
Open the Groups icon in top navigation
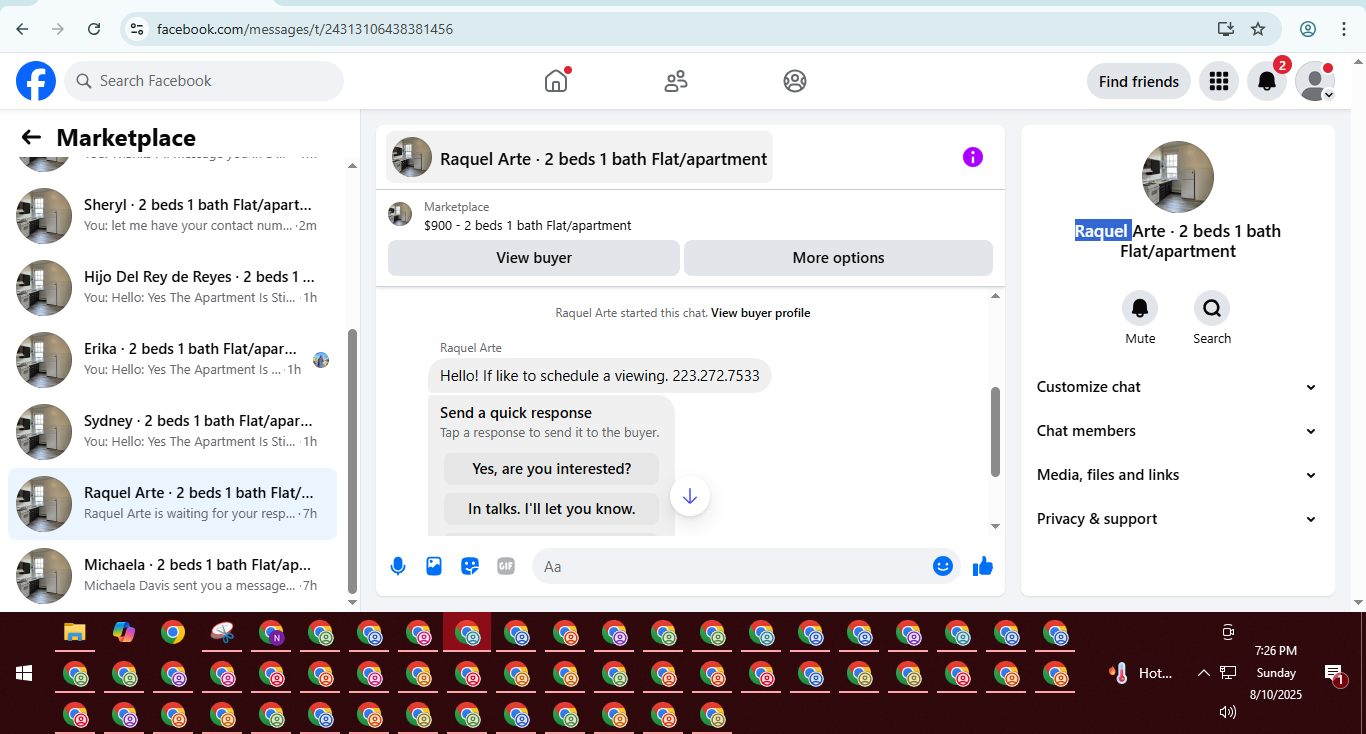795,81
